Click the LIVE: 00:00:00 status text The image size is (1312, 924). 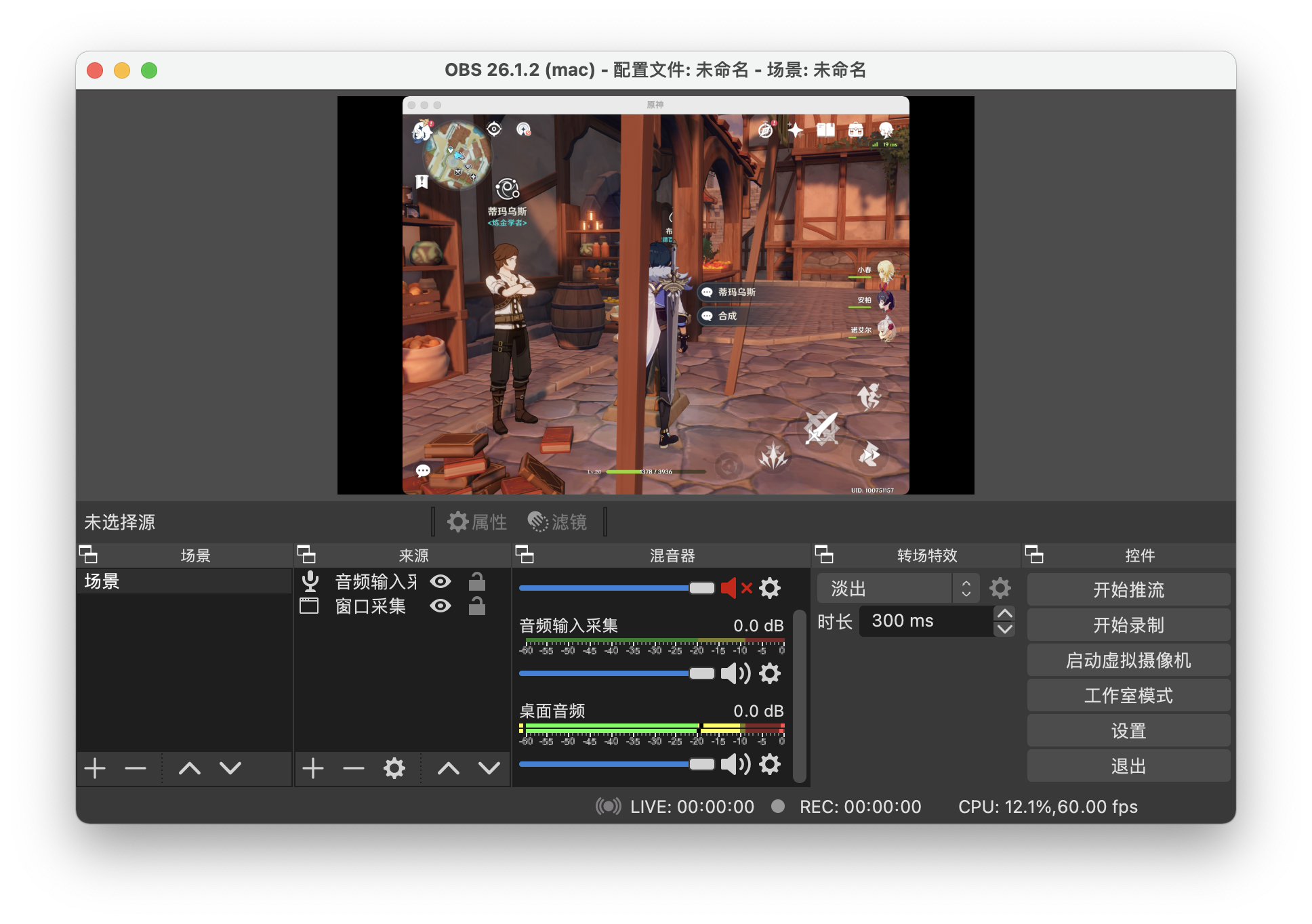(x=692, y=806)
